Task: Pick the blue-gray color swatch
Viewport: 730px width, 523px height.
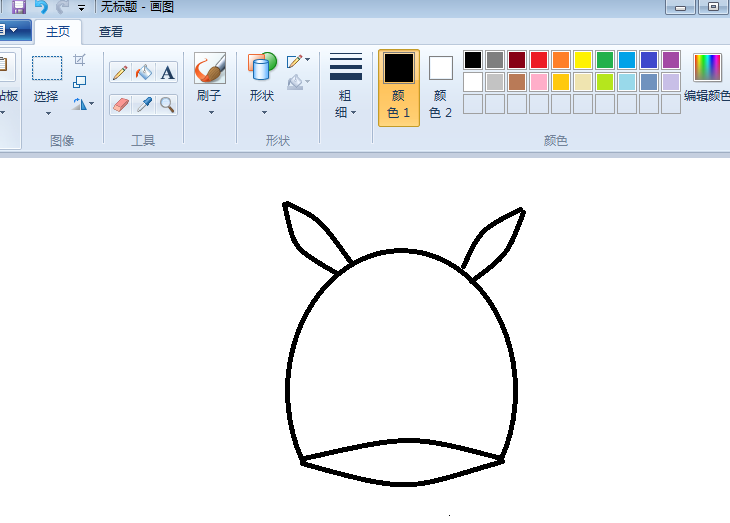Action: click(x=649, y=82)
